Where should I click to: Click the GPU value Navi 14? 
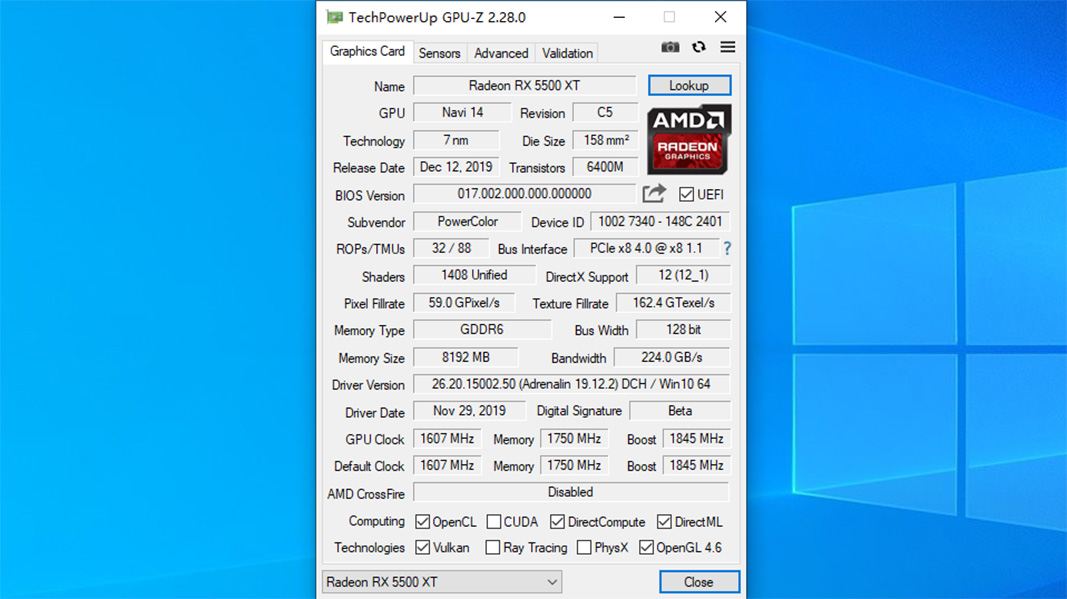463,112
